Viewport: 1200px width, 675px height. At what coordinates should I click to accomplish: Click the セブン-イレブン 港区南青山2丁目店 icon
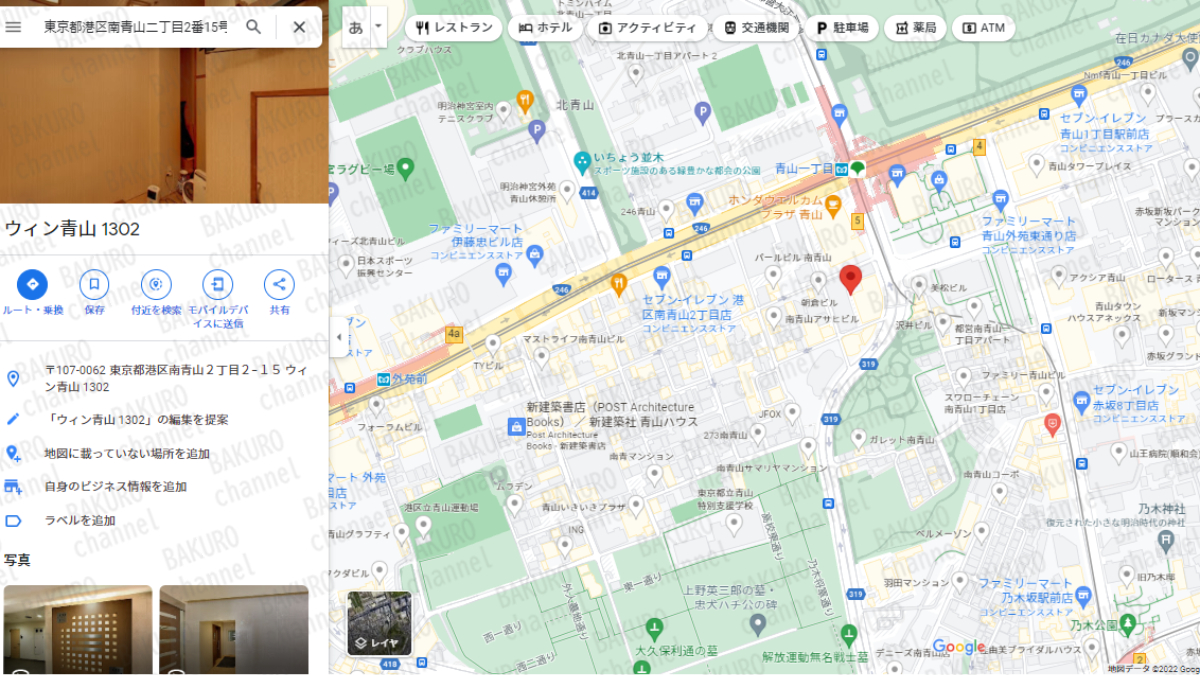coord(661,275)
